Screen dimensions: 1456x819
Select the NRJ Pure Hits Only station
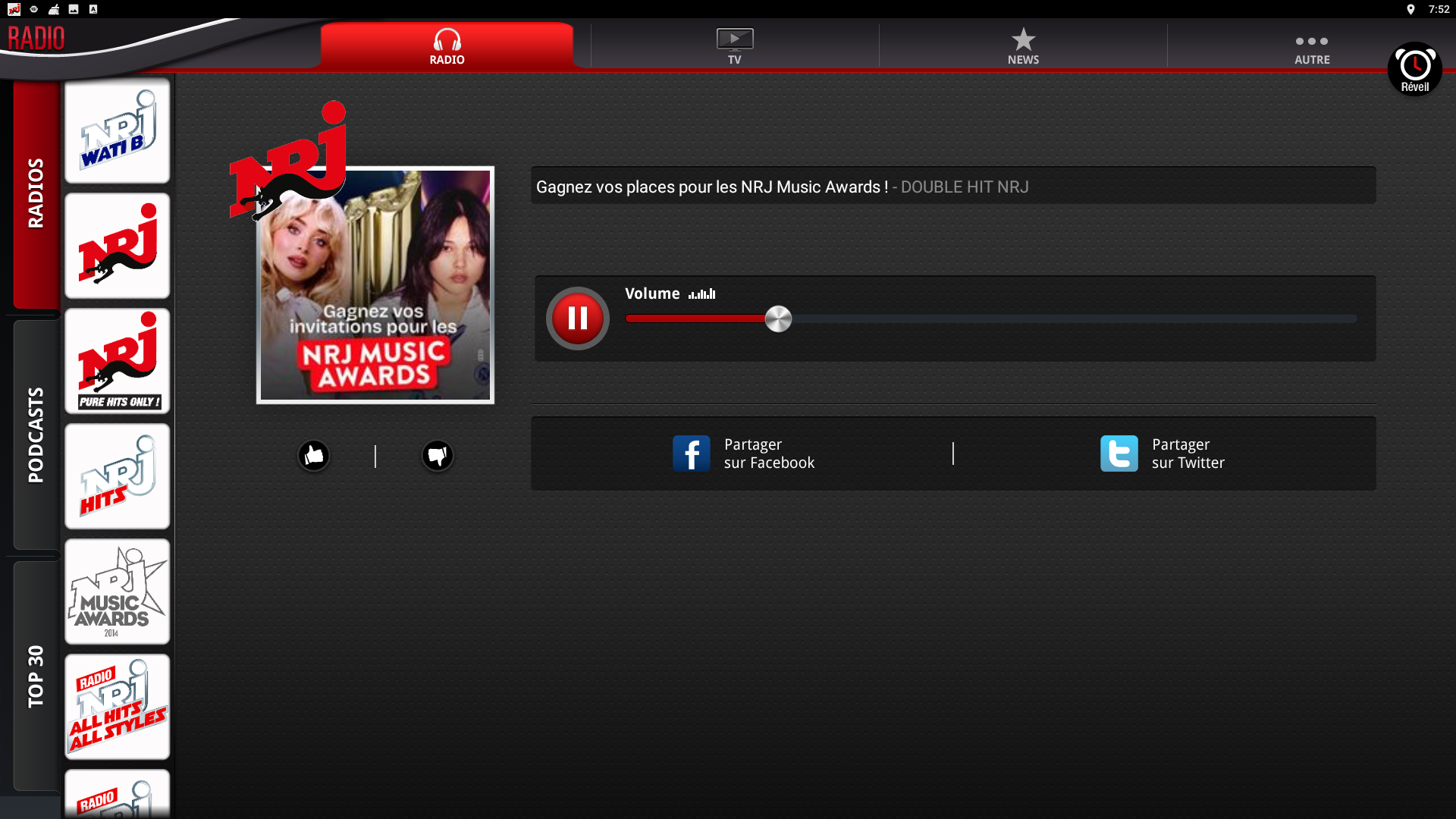[117, 362]
